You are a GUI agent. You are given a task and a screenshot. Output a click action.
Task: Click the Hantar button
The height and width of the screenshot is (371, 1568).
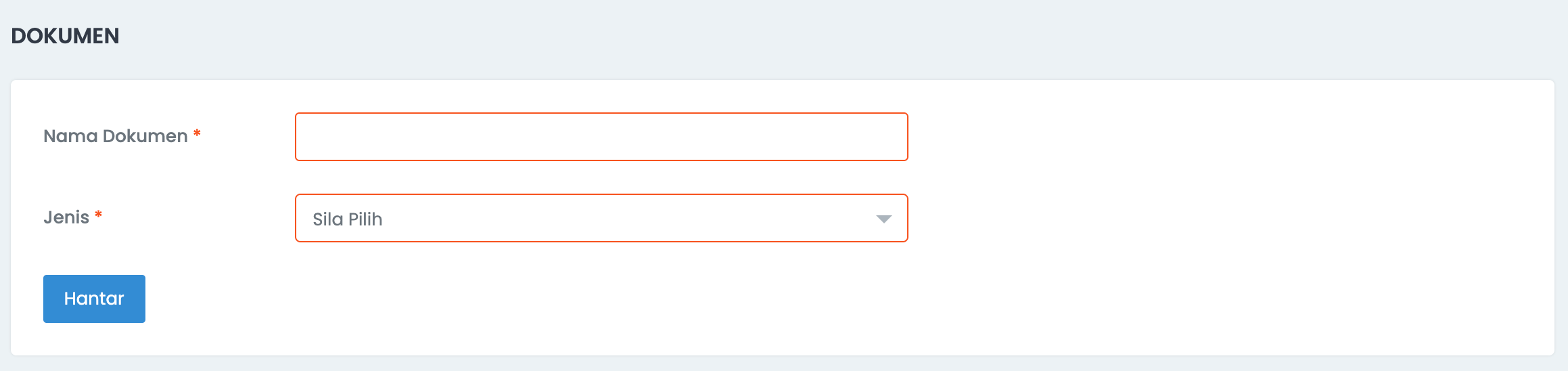pyautogui.click(x=94, y=299)
